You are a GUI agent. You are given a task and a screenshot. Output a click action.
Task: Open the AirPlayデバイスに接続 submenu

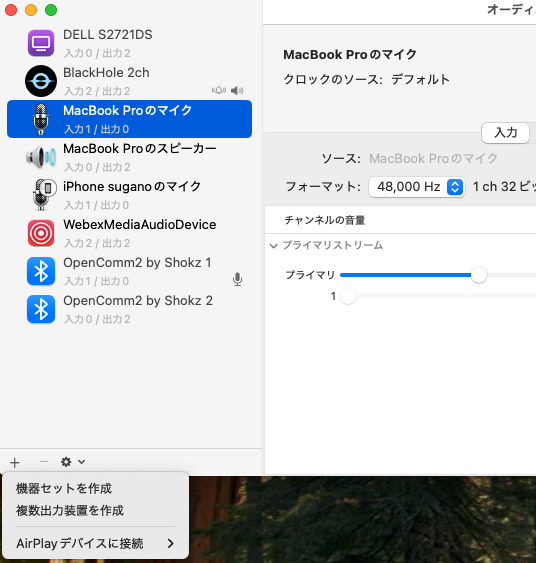[95, 543]
